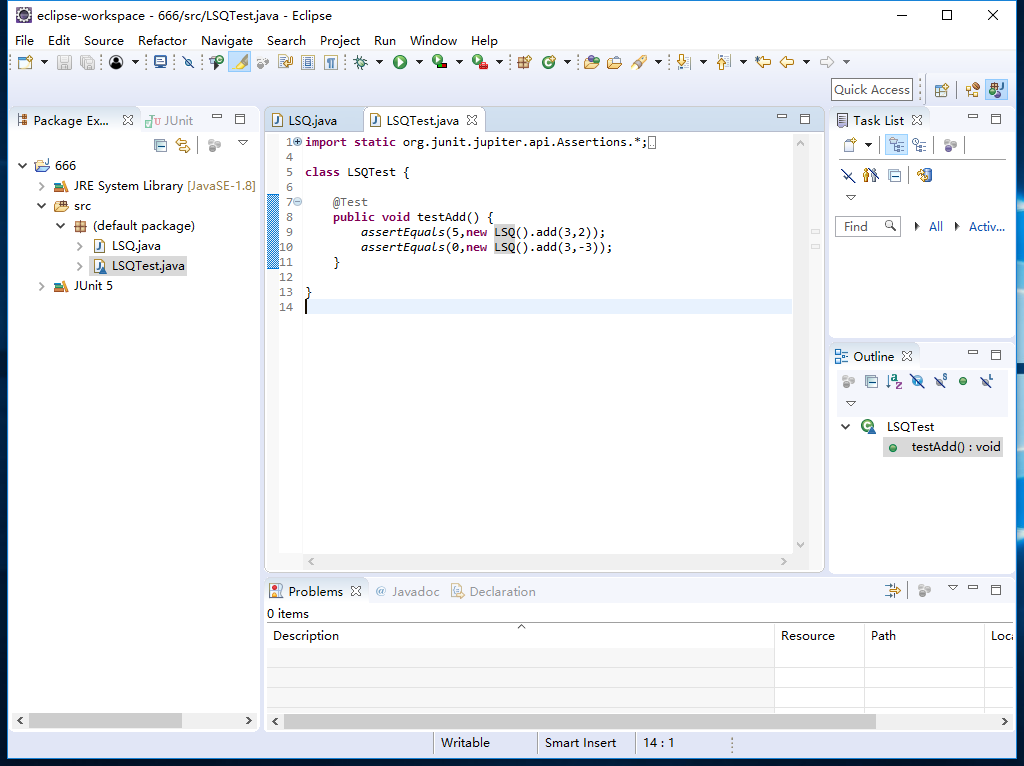Open Run button dropdown arrow
Image resolution: width=1024 pixels, height=766 pixels.
(x=419, y=62)
